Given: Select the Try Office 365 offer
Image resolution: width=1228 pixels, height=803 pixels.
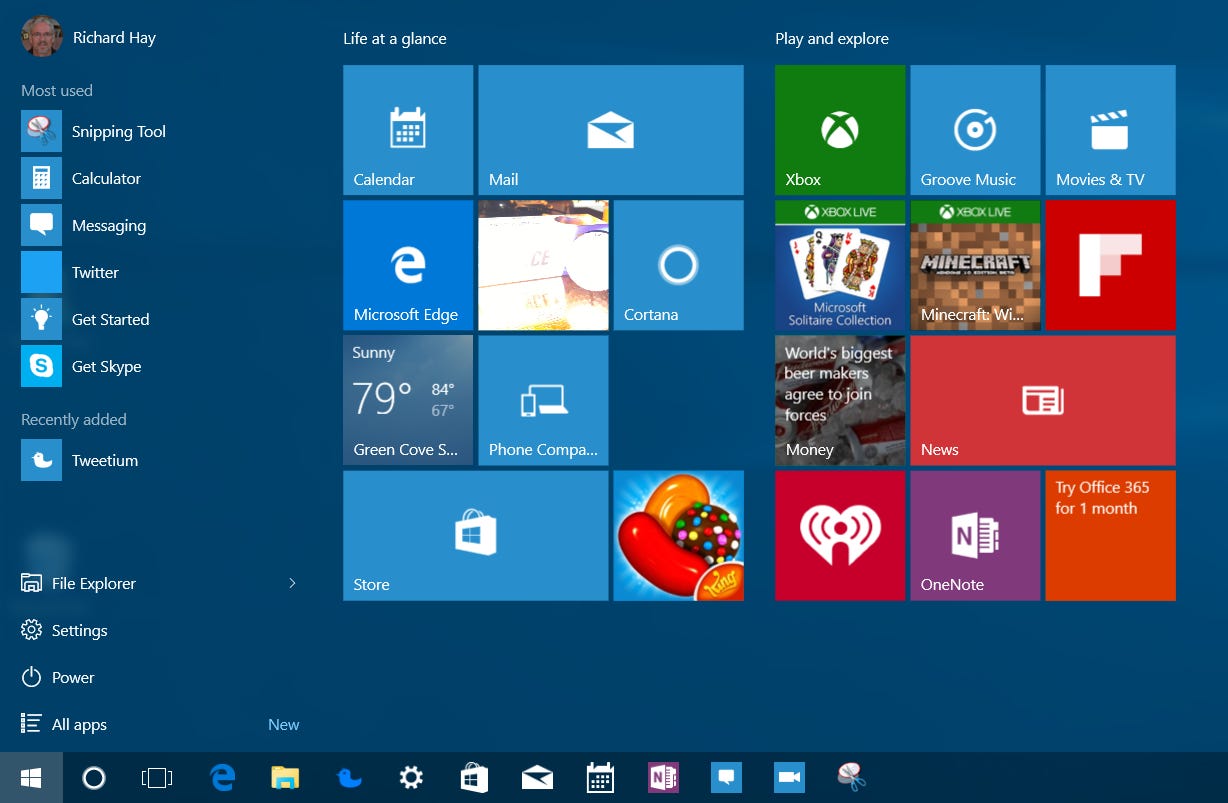Looking at the screenshot, I should point(1110,535).
